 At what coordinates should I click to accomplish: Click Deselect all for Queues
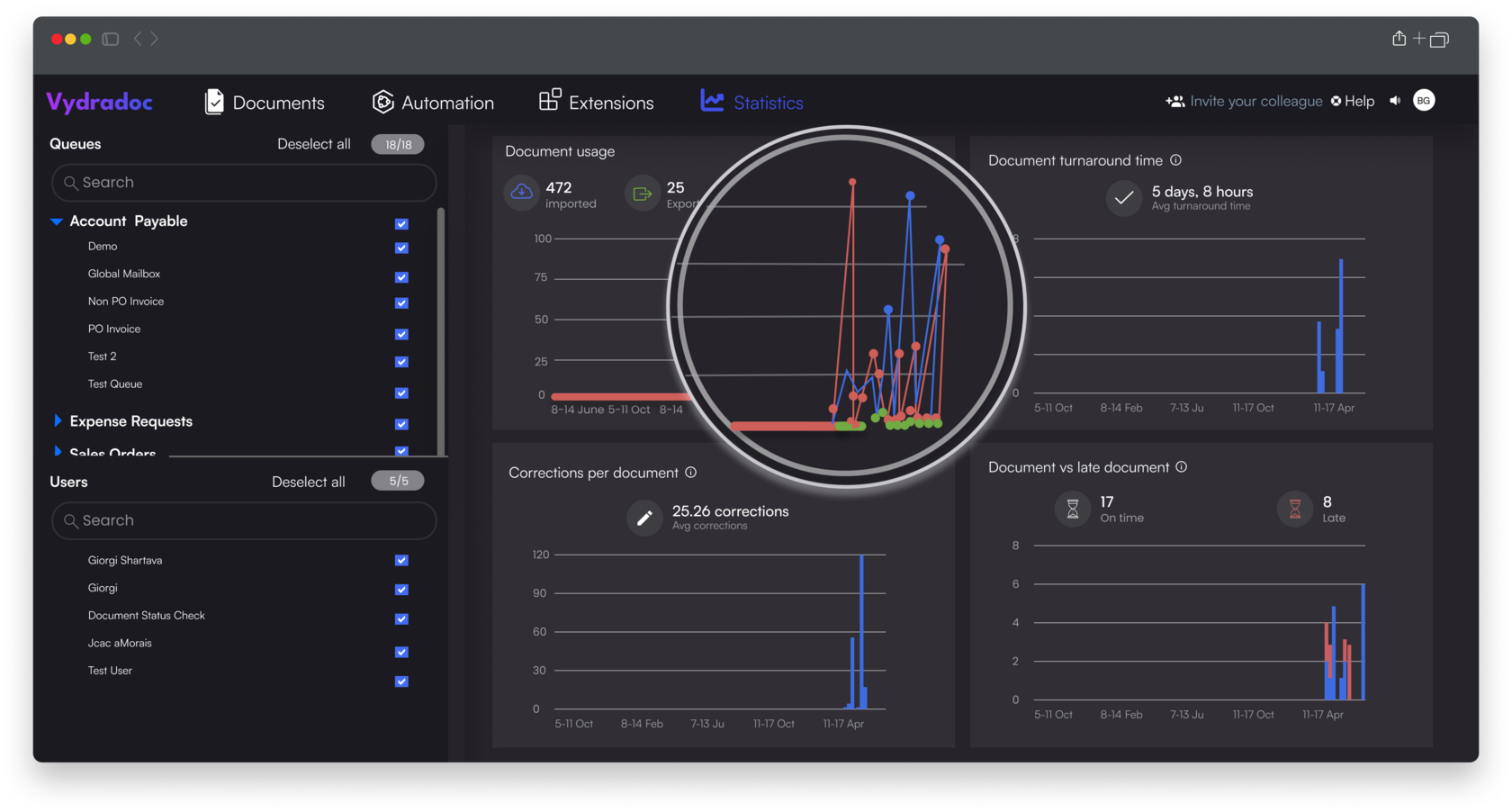click(313, 144)
